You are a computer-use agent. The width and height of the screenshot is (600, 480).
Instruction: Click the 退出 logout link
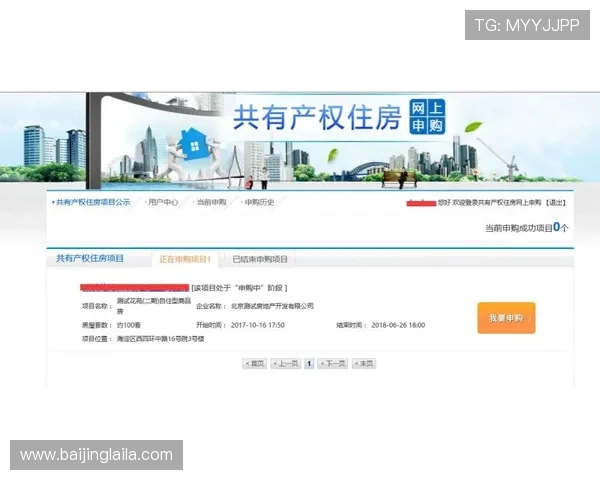pyautogui.click(x=556, y=202)
